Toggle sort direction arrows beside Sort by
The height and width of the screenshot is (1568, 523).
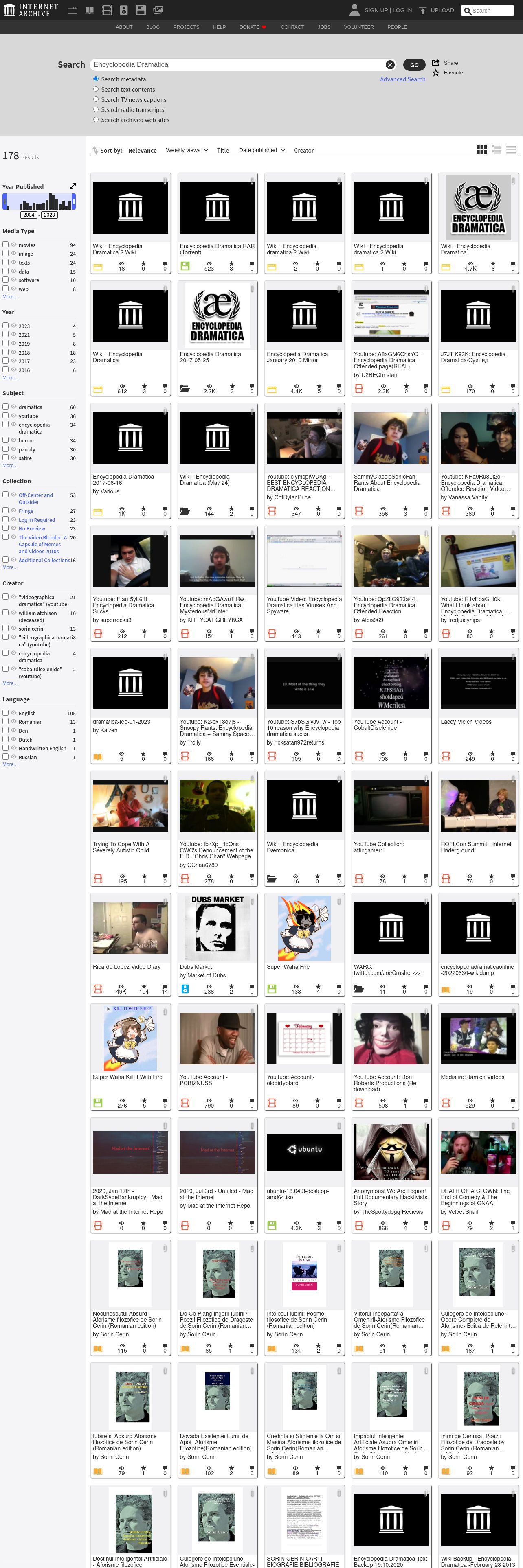(x=95, y=150)
